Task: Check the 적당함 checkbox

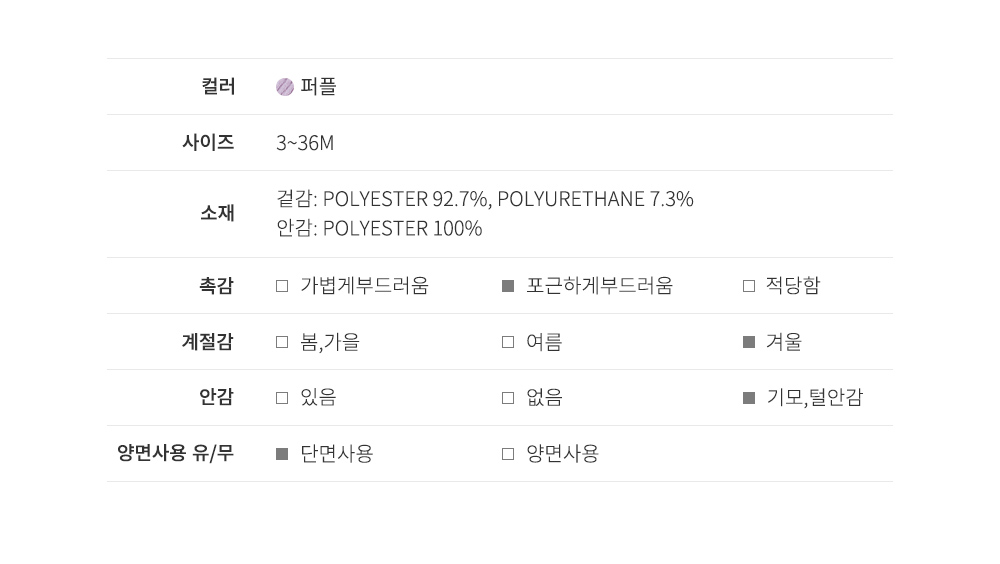Action: tap(749, 286)
